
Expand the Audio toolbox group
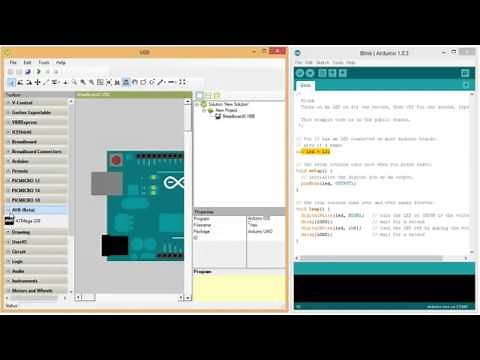(37, 271)
